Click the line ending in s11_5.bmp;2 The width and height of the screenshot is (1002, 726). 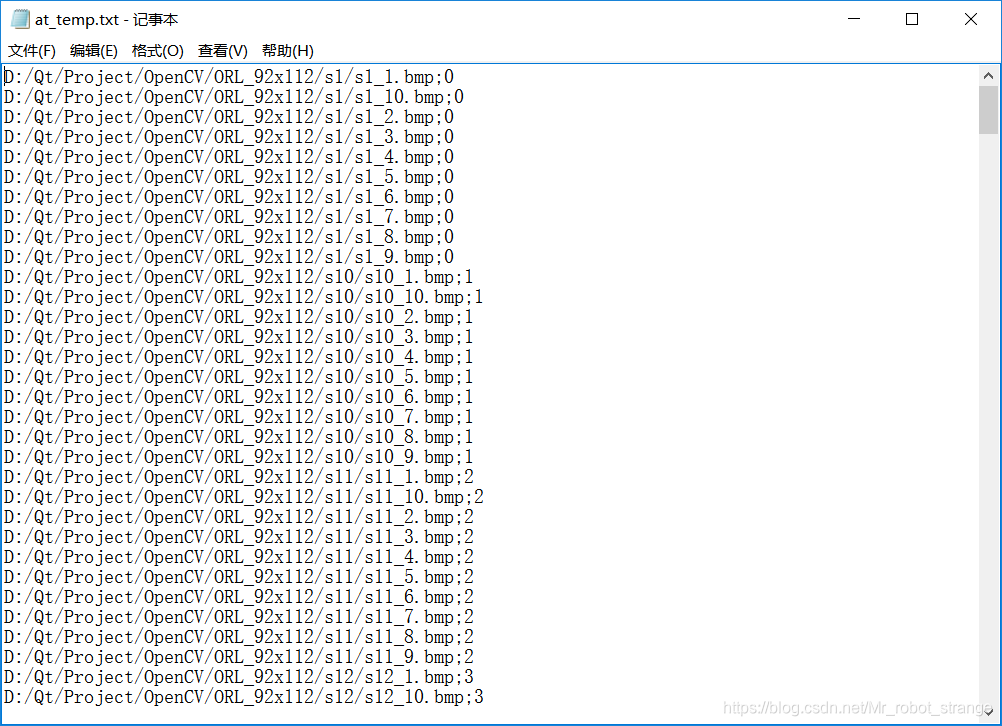click(x=238, y=577)
